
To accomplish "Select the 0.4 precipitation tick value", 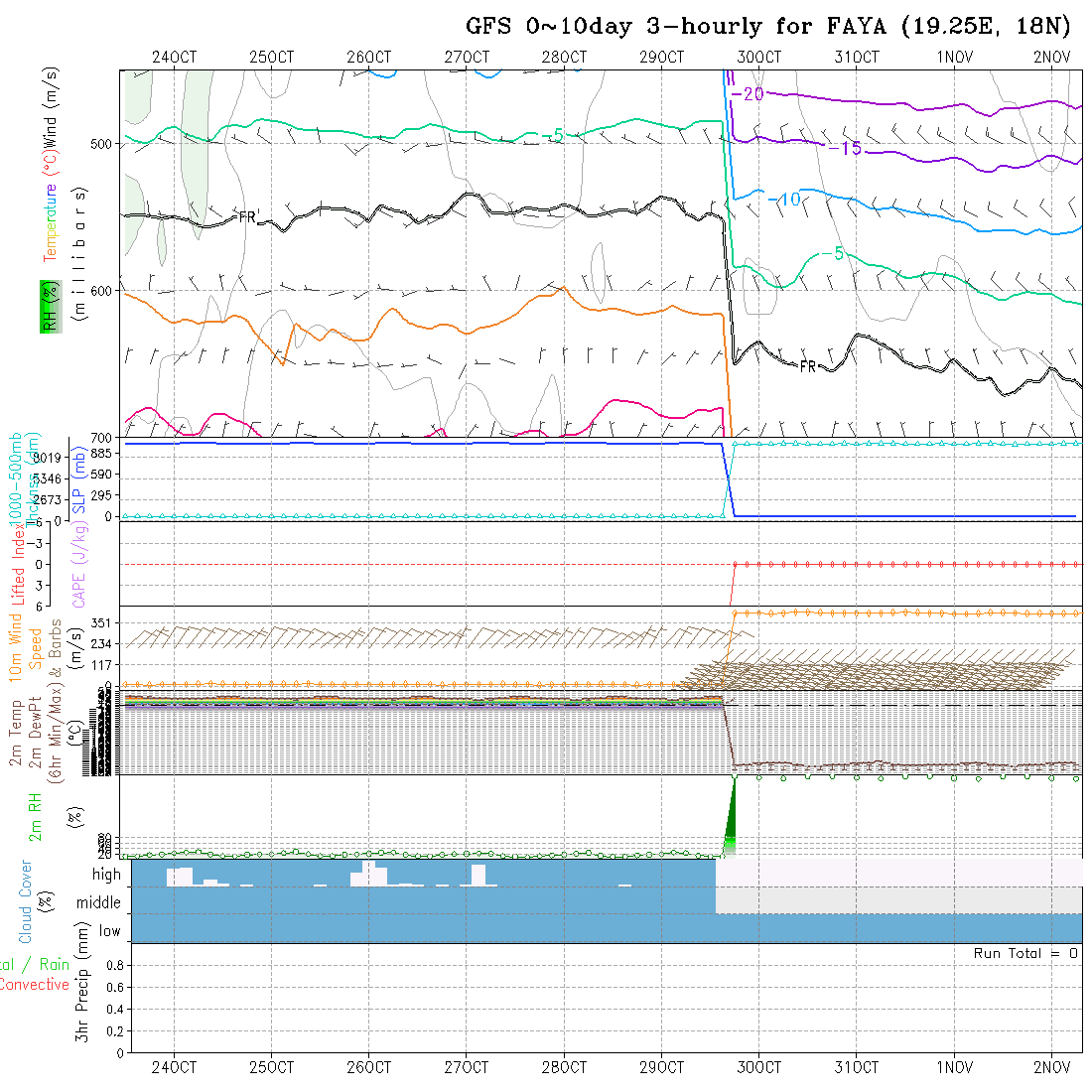I will (x=115, y=1010).
